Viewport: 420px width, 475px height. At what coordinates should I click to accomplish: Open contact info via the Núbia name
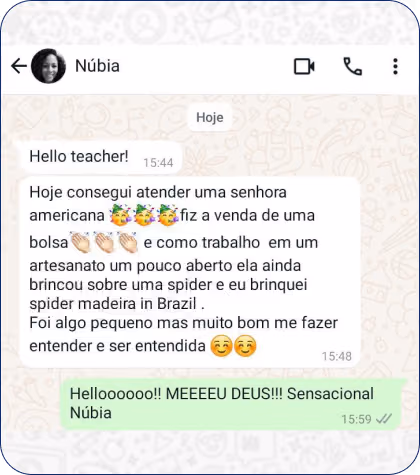point(97,66)
